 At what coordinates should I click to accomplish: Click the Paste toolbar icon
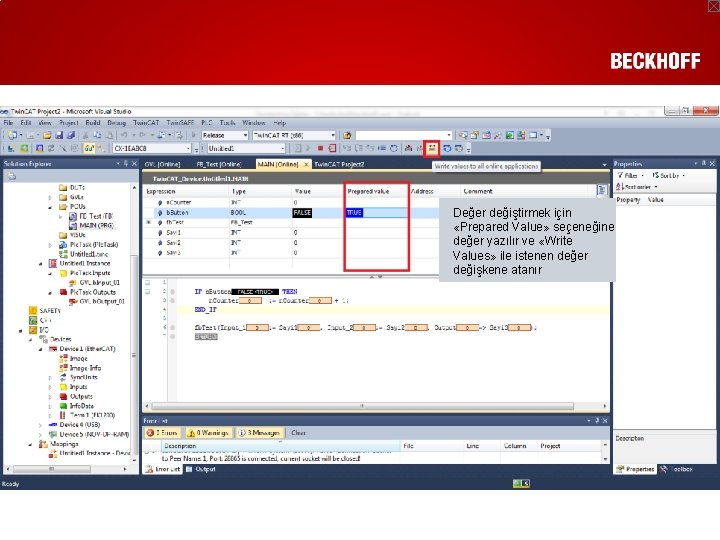coord(109,135)
